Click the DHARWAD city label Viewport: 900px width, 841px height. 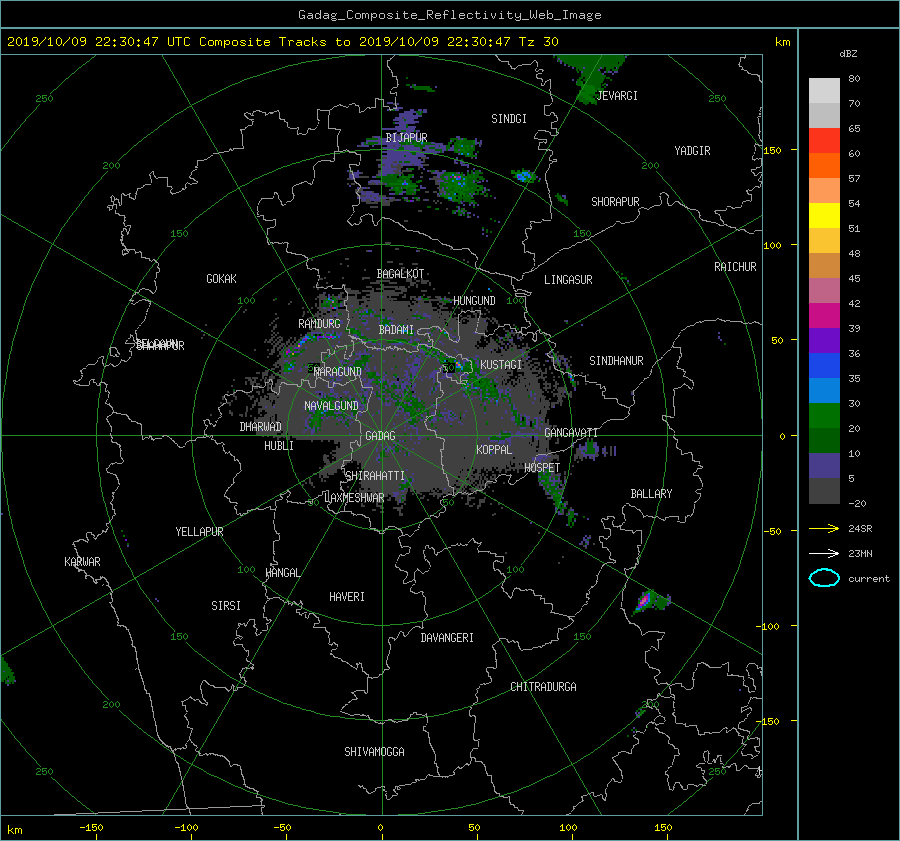tap(260, 427)
